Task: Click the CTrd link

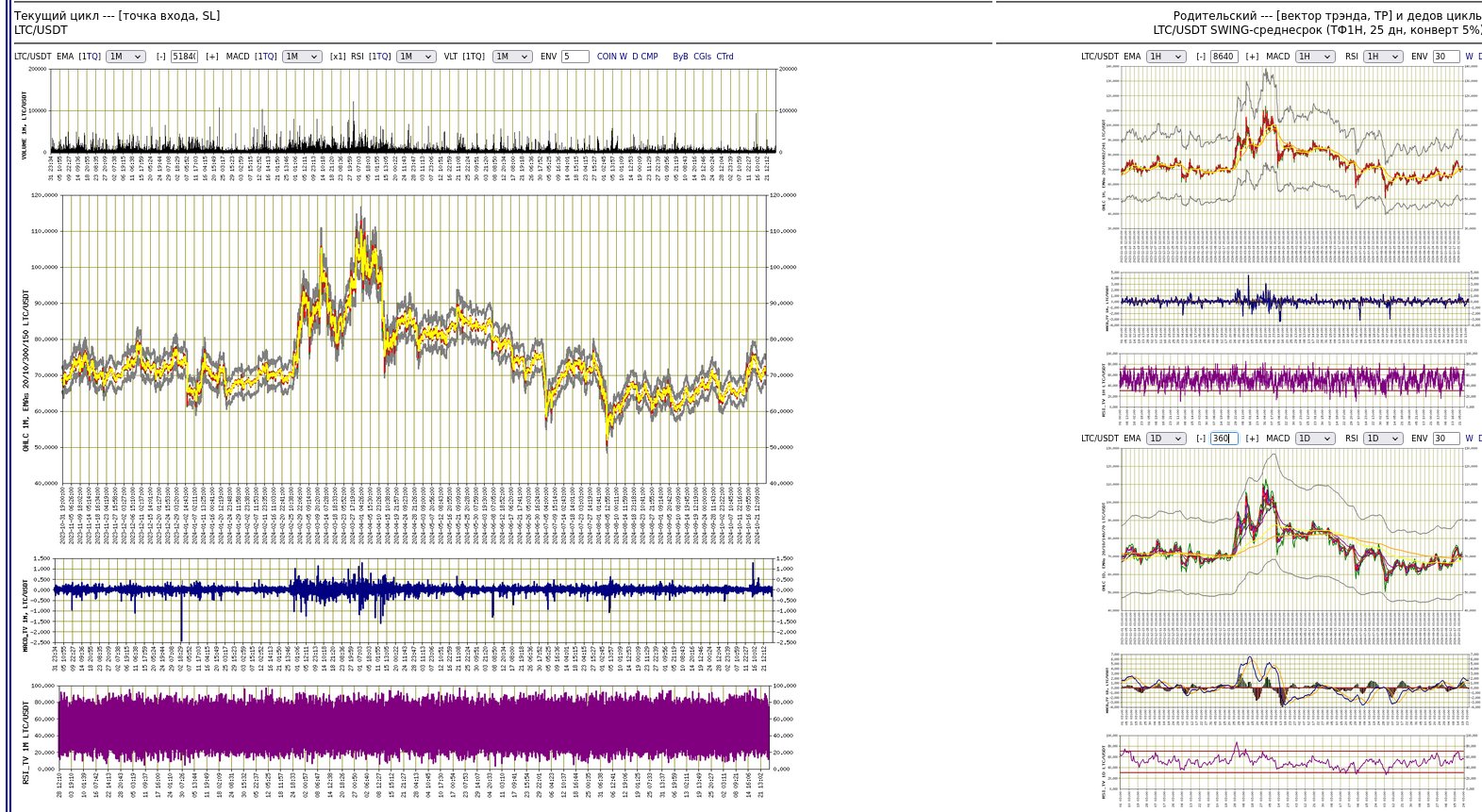Action: [724, 57]
